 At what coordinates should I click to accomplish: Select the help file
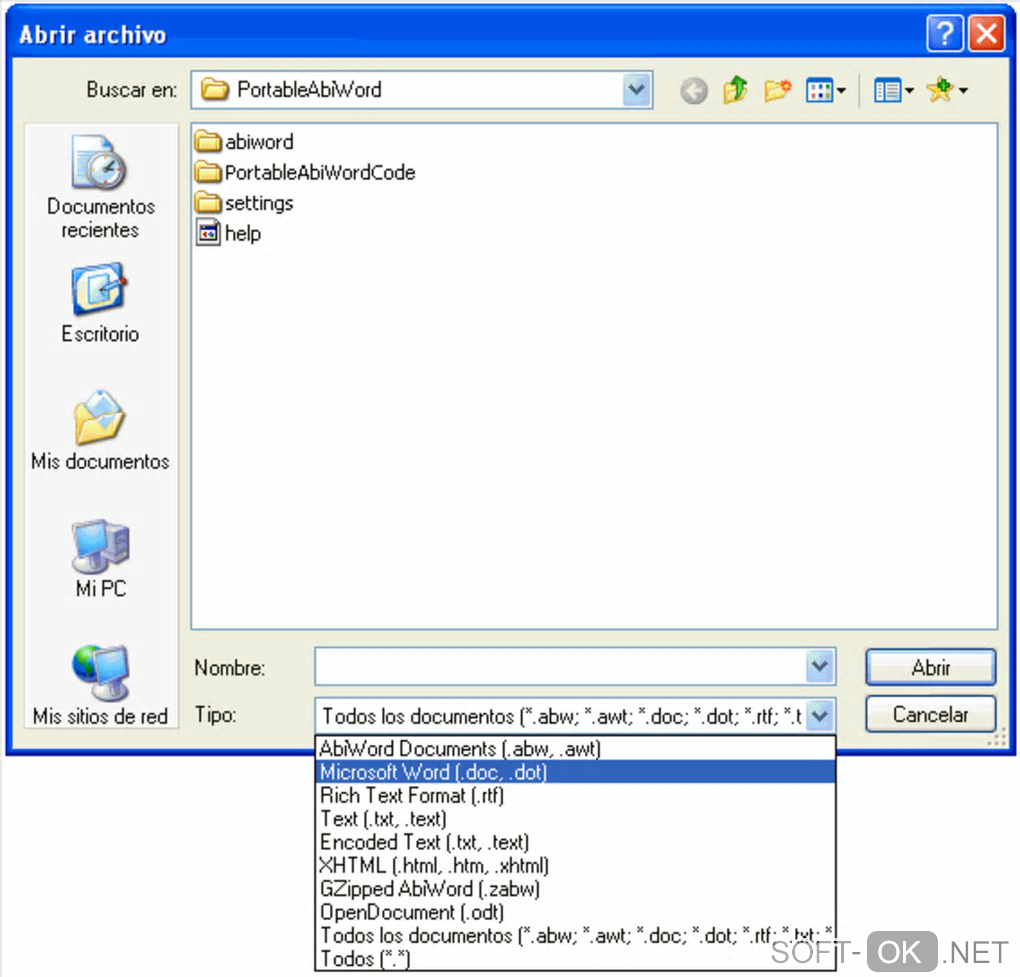click(228, 233)
